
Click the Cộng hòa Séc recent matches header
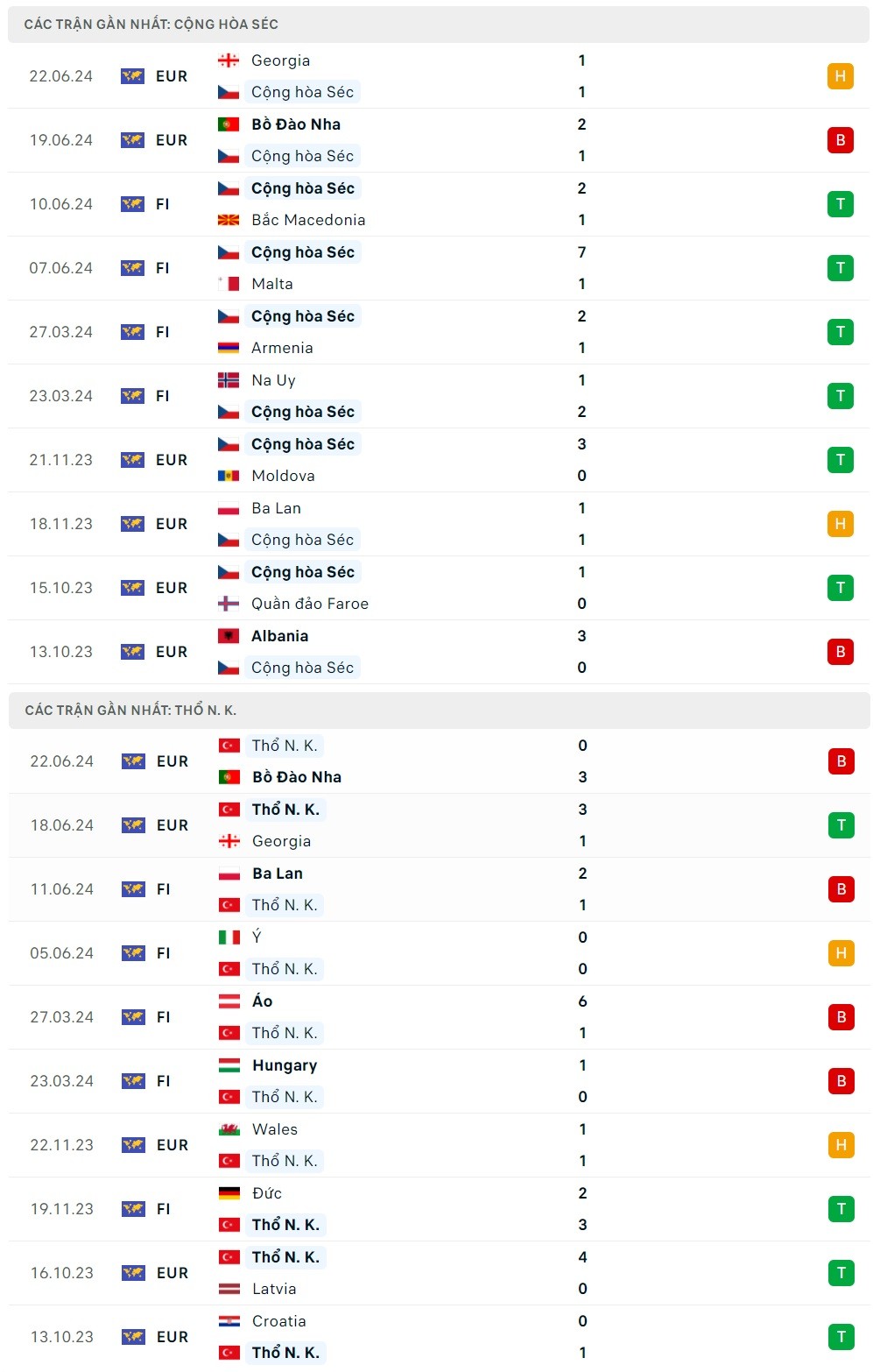coord(151,25)
